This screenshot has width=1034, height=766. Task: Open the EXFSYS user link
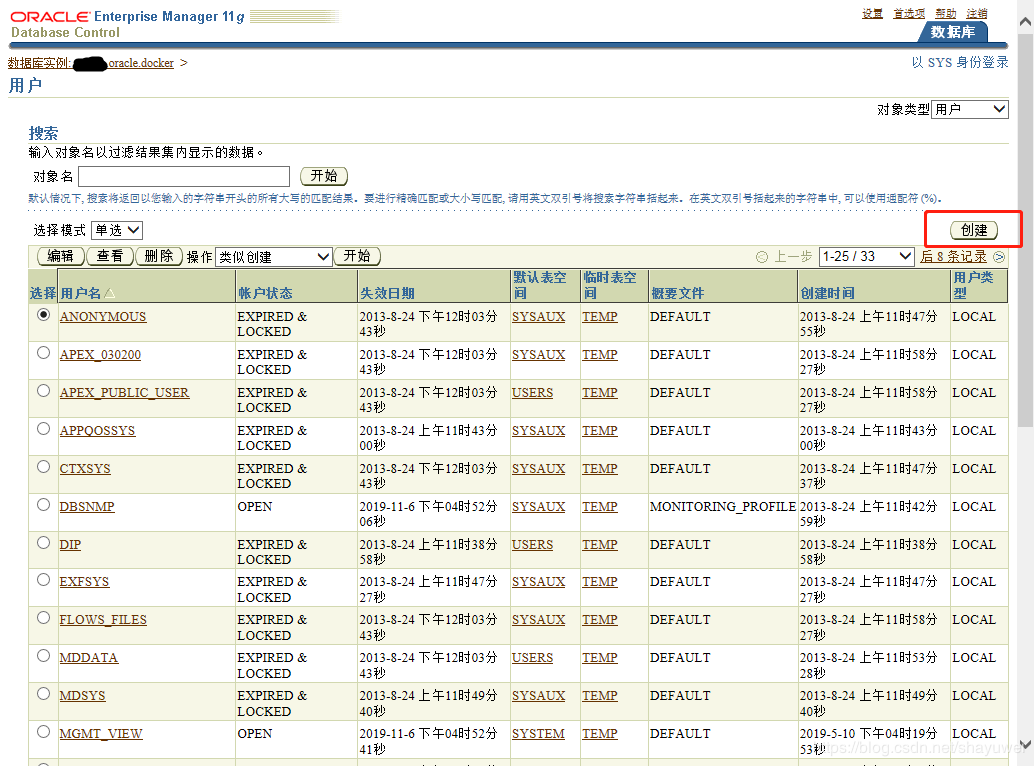84,581
